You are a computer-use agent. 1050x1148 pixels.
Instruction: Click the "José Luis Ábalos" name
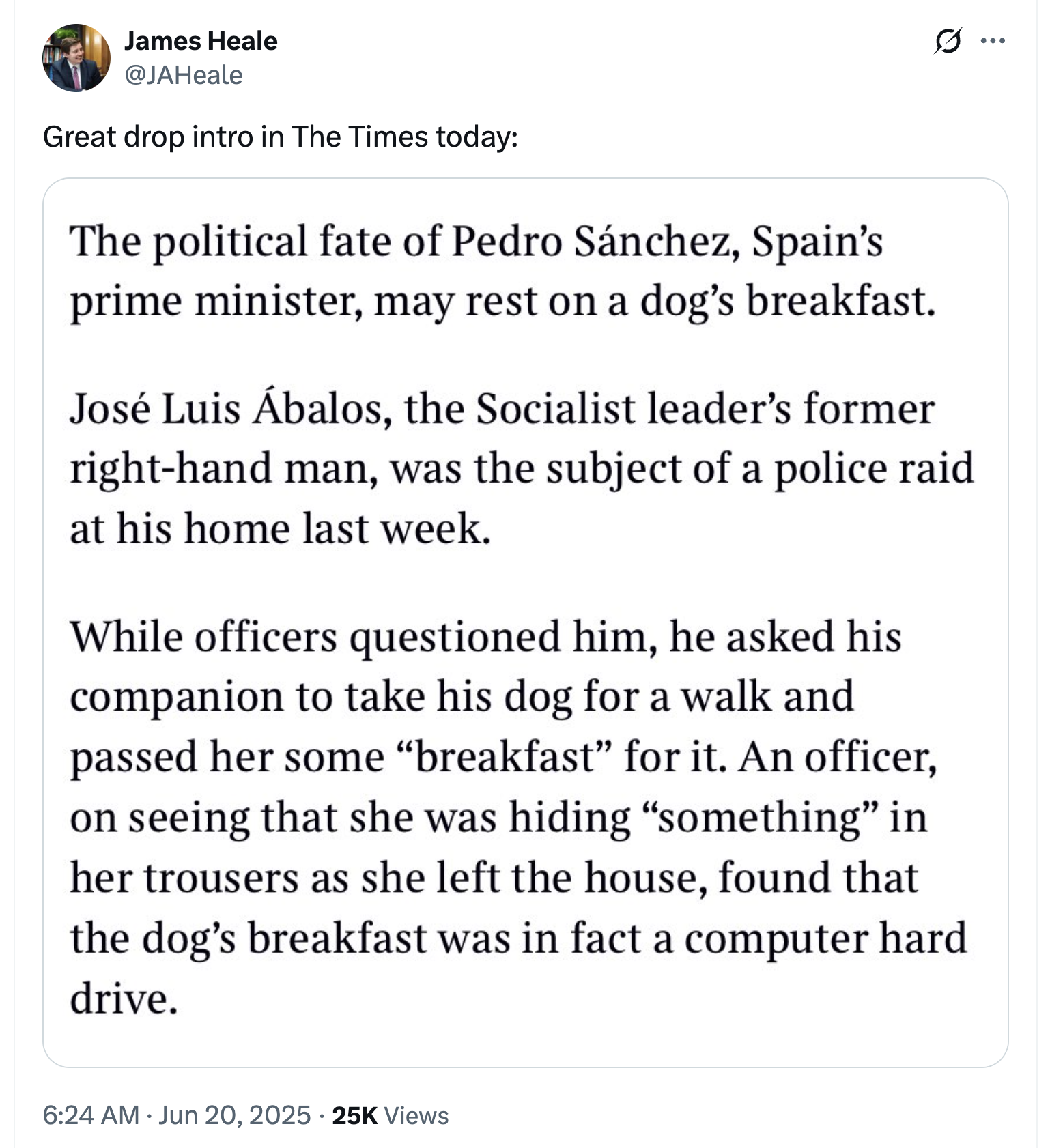pyautogui.click(x=229, y=409)
